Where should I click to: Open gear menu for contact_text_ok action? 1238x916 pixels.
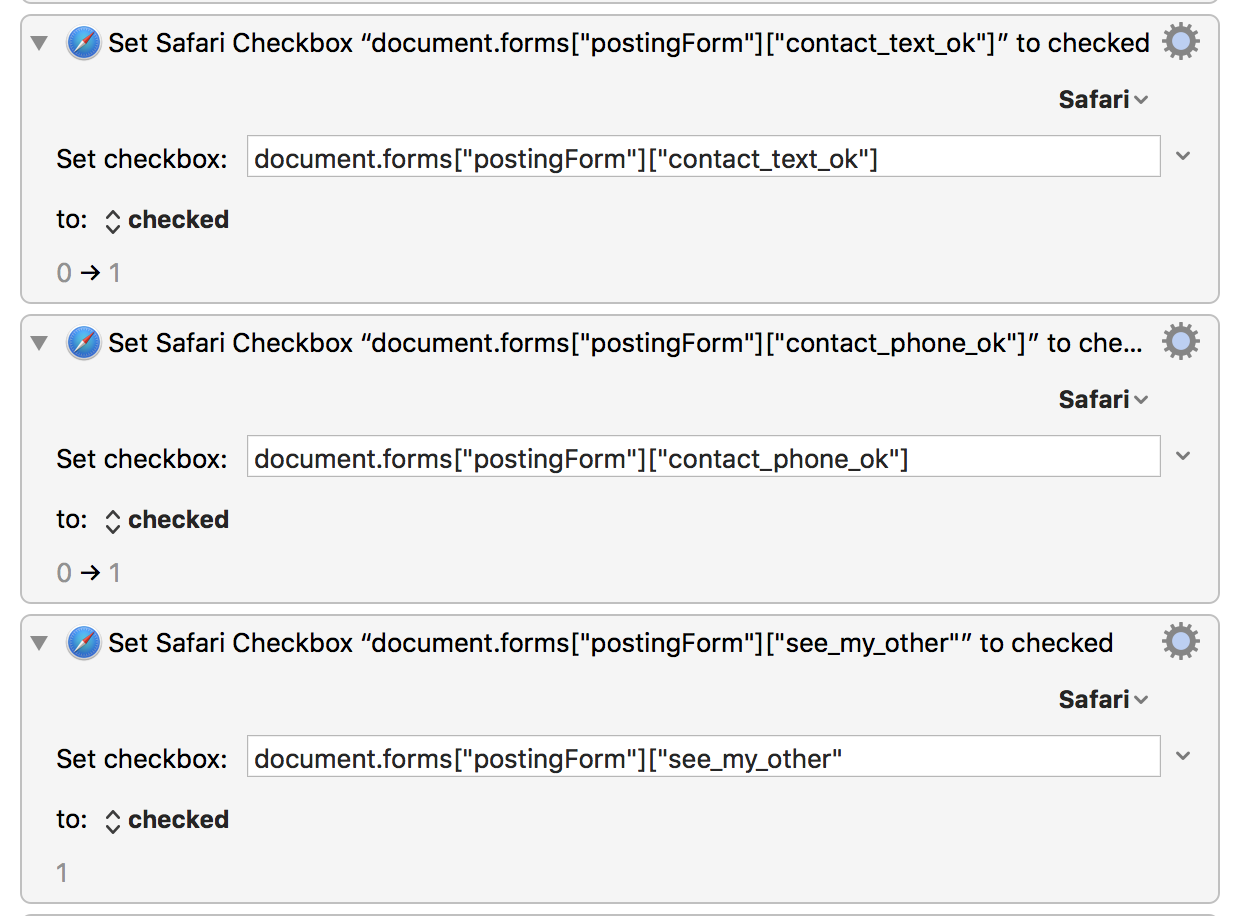pyautogui.click(x=1181, y=42)
